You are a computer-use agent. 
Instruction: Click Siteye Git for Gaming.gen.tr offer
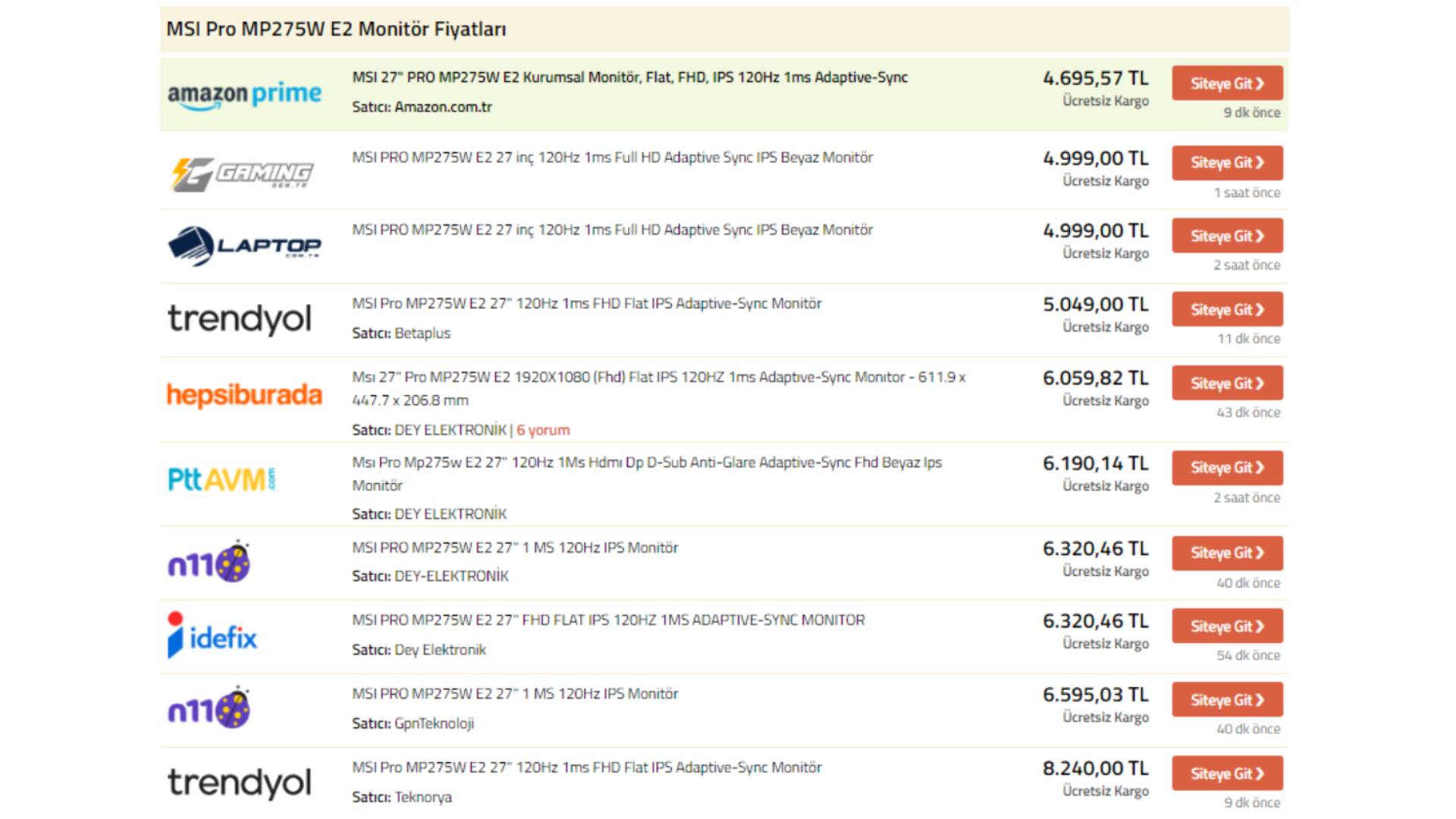click(1227, 163)
